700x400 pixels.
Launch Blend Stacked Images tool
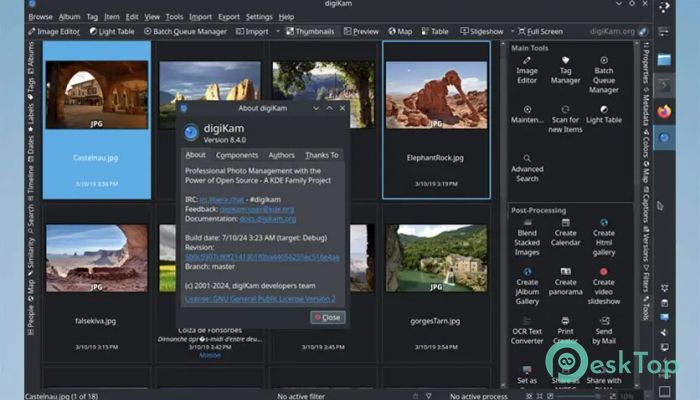[x=527, y=237]
